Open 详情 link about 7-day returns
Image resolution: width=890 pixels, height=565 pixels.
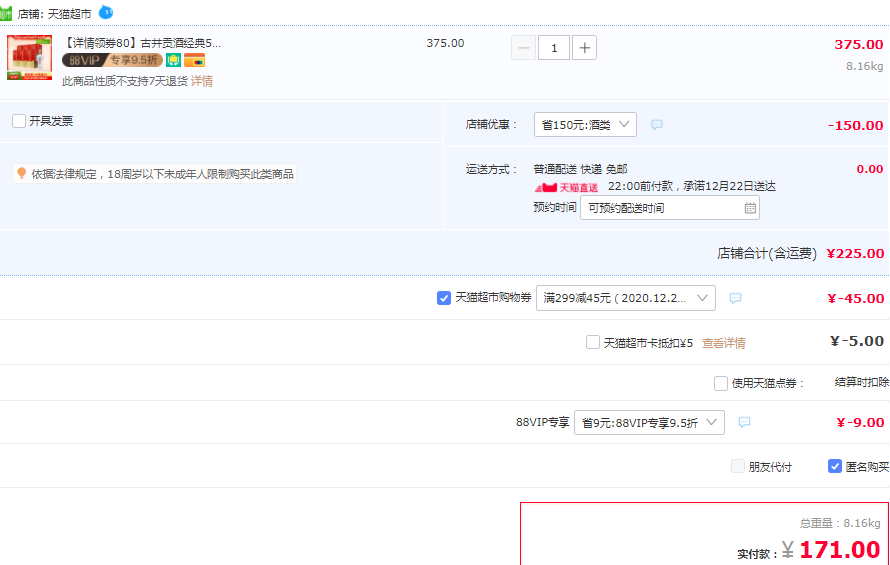point(201,81)
